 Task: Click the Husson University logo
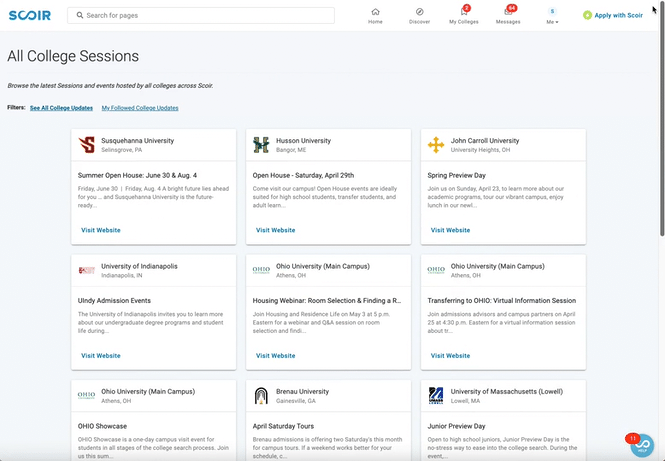[261, 145]
